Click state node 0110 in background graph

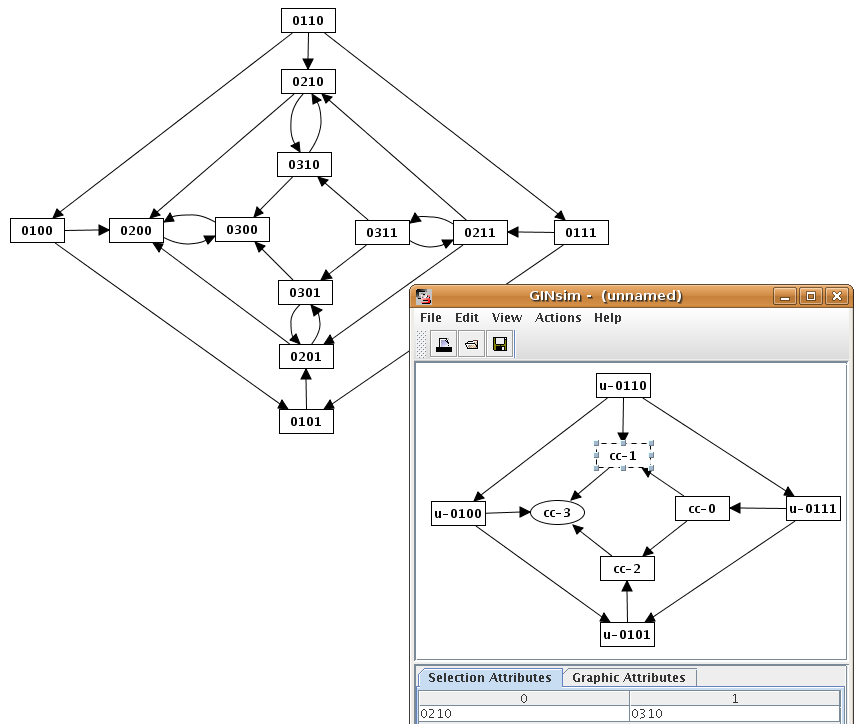click(308, 21)
